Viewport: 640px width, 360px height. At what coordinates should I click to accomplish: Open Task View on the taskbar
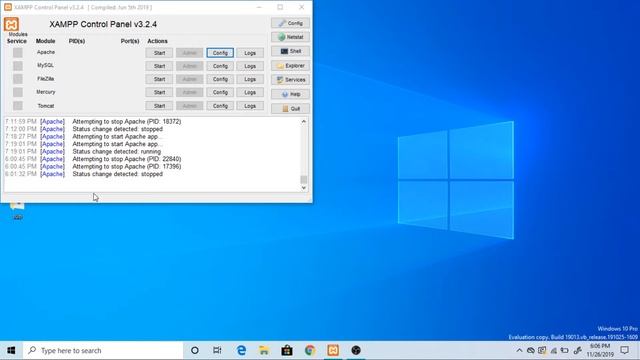click(x=217, y=350)
